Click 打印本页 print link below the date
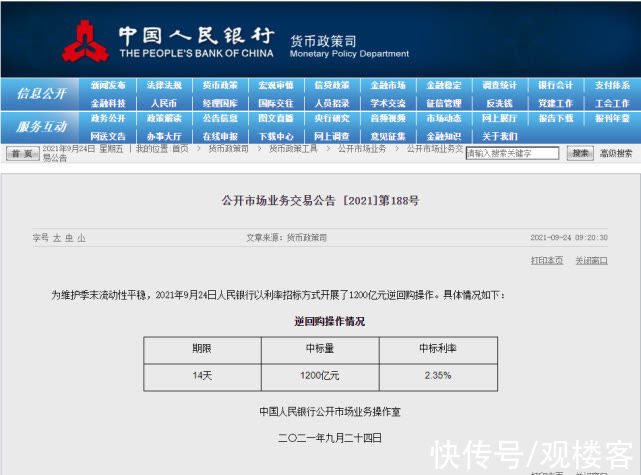 [x=547, y=260]
